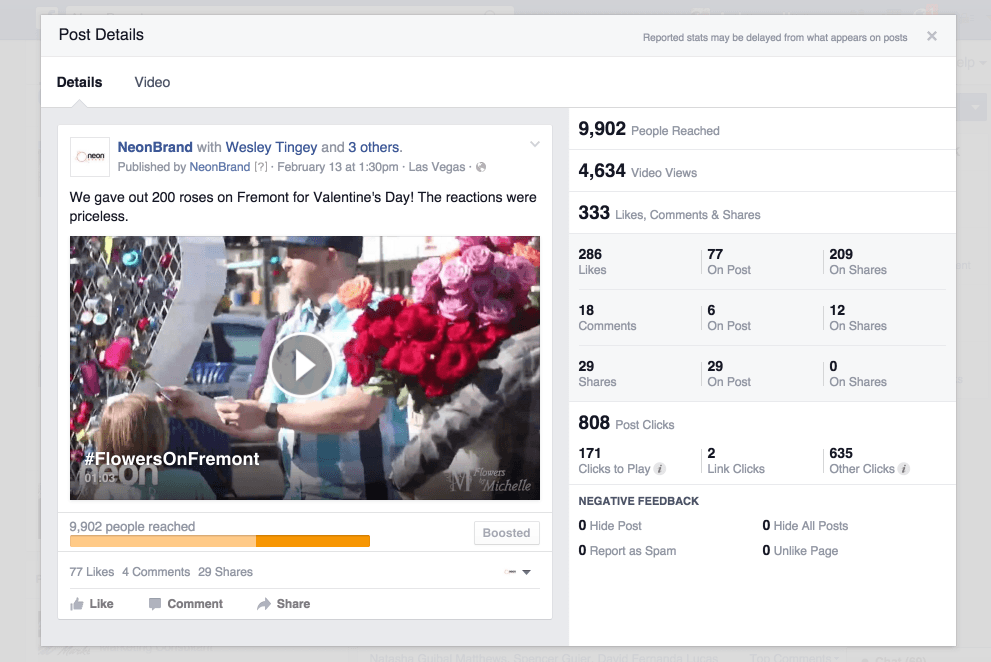Click the thumbs-up Like icon
The width and height of the screenshot is (991, 662).
[77, 604]
